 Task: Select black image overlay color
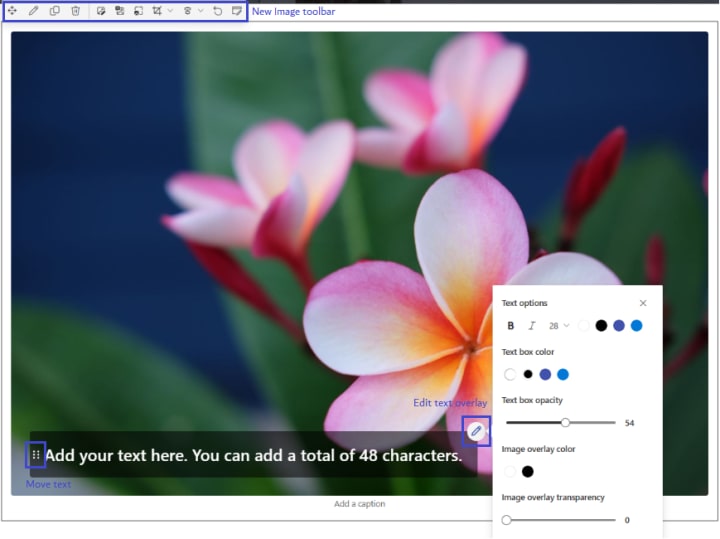tap(528, 472)
